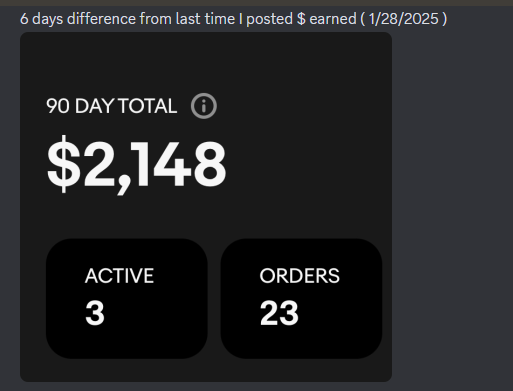This screenshot has height=391, width=513.
Task: Click the info icon beside 90 DAY TOTAL
Action: click(204, 106)
